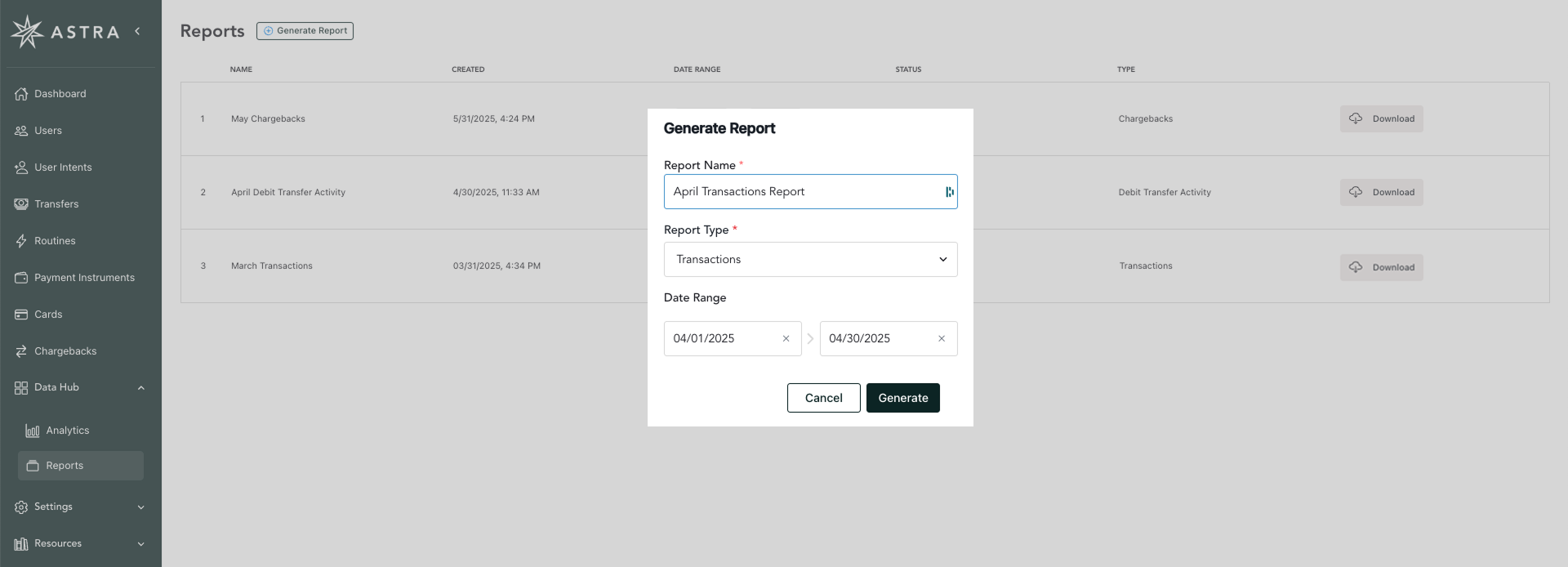Click cloud download icon for March Transactions
Screen dimensions: 1568x567
click(x=1356, y=267)
